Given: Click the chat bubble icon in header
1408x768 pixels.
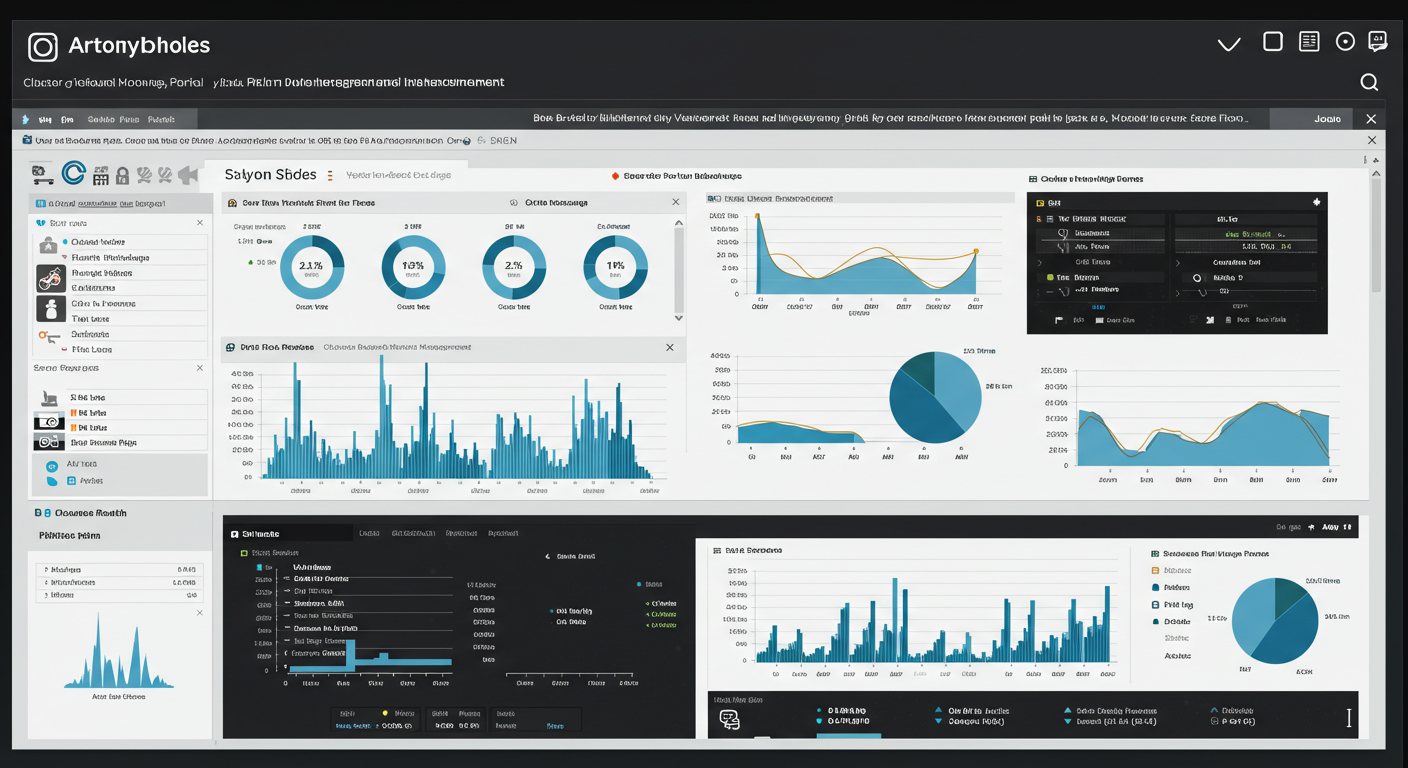Looking at the screenshot, I should [1377, 41].
